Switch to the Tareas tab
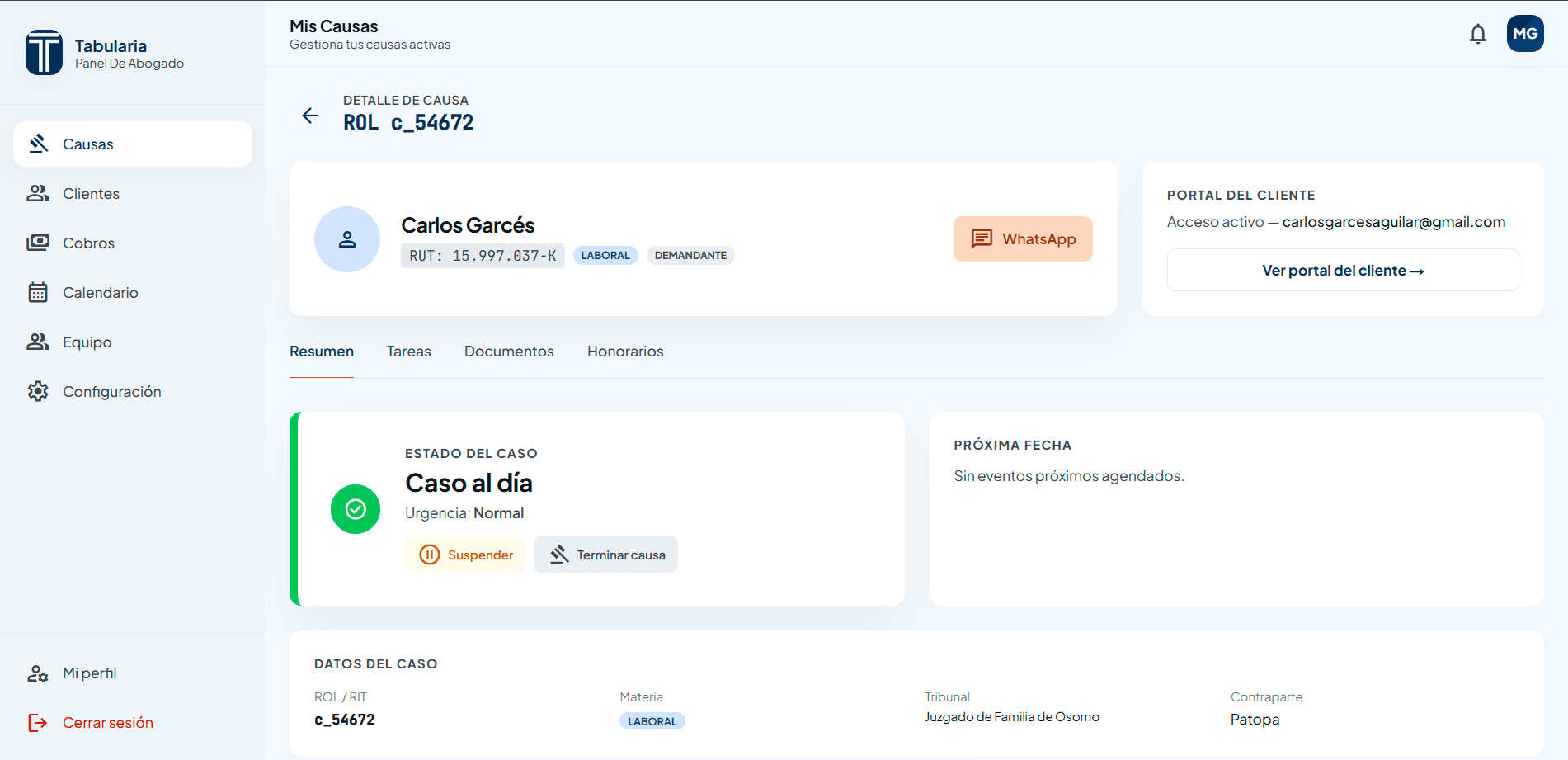Image resolution: width=1568 pixels, height=760 pixels. (409, 352)
